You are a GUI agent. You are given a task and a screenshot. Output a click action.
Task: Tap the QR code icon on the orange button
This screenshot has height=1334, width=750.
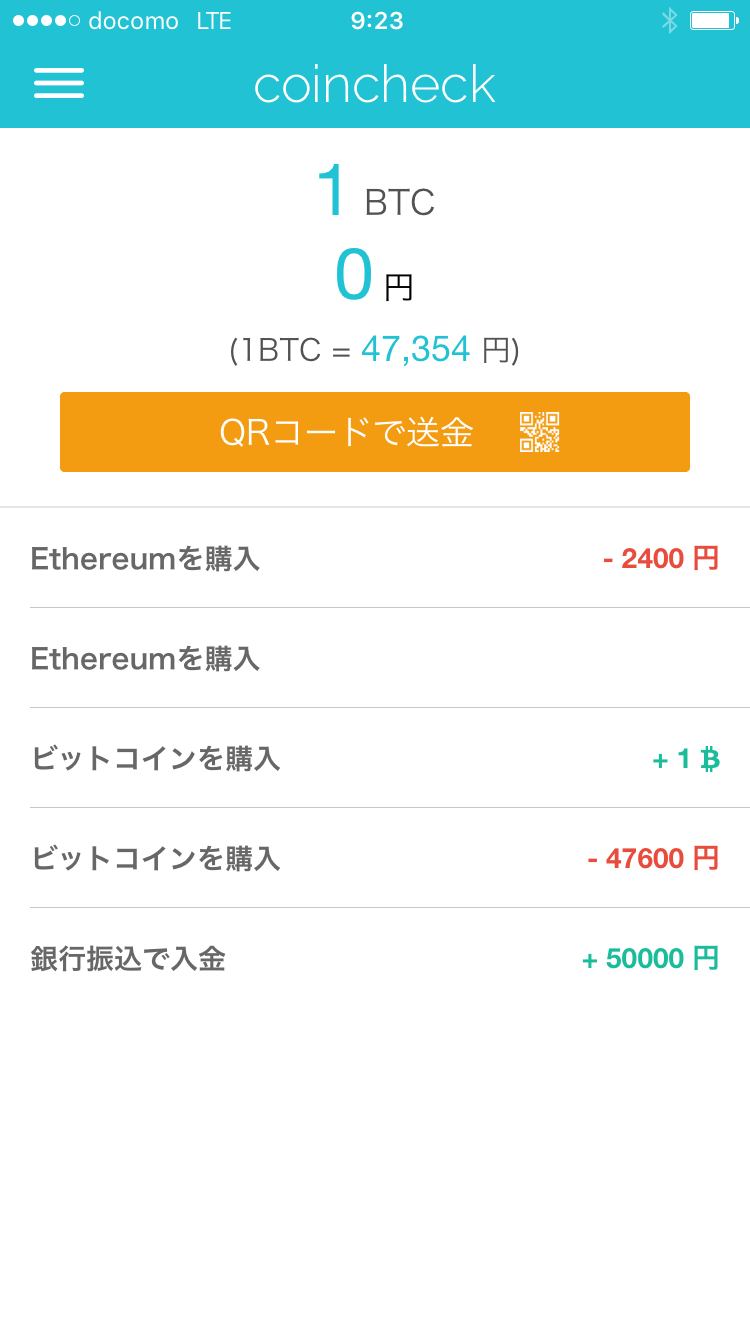point(539,432)
